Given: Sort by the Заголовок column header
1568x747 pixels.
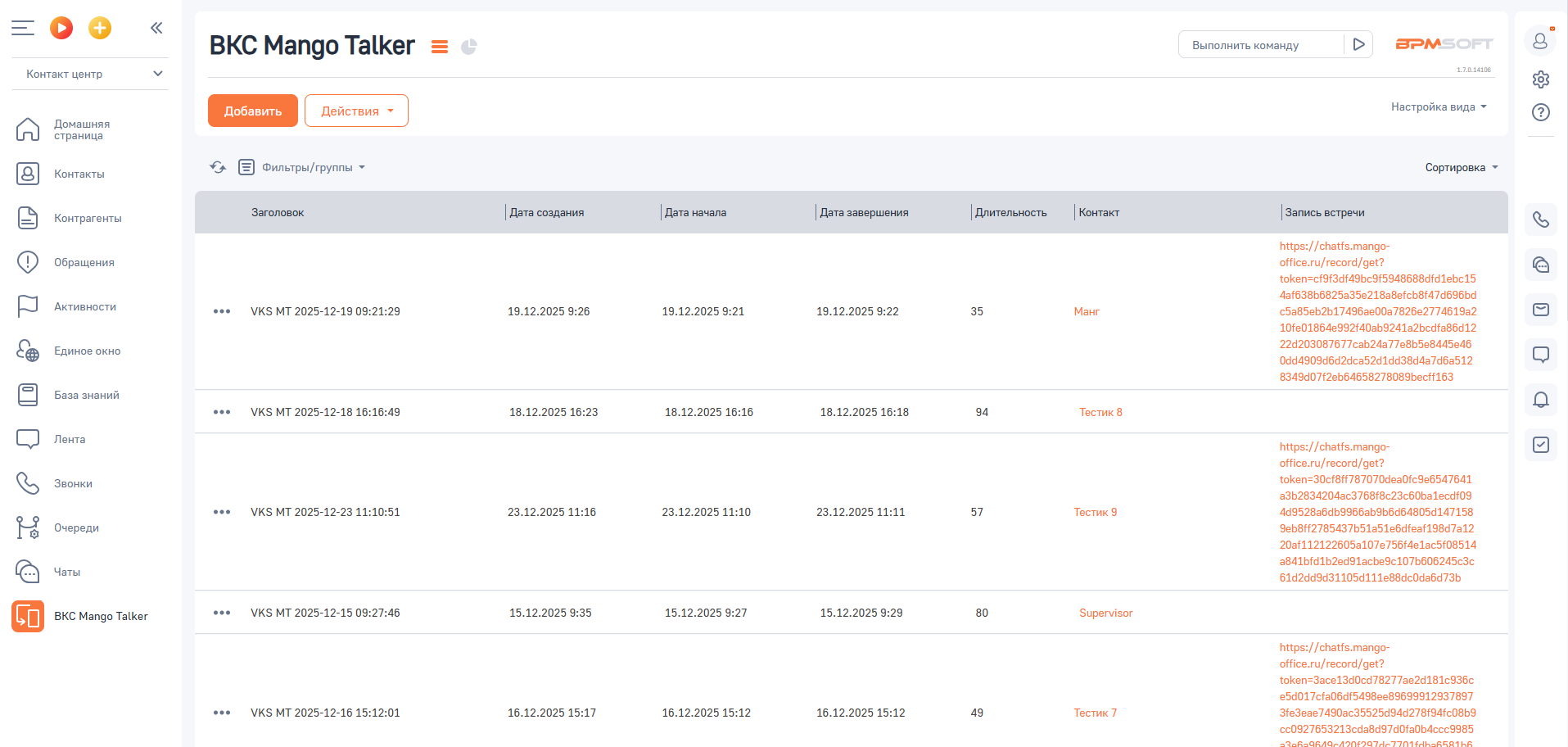Looking at the screenshot, I should [278, 212].
